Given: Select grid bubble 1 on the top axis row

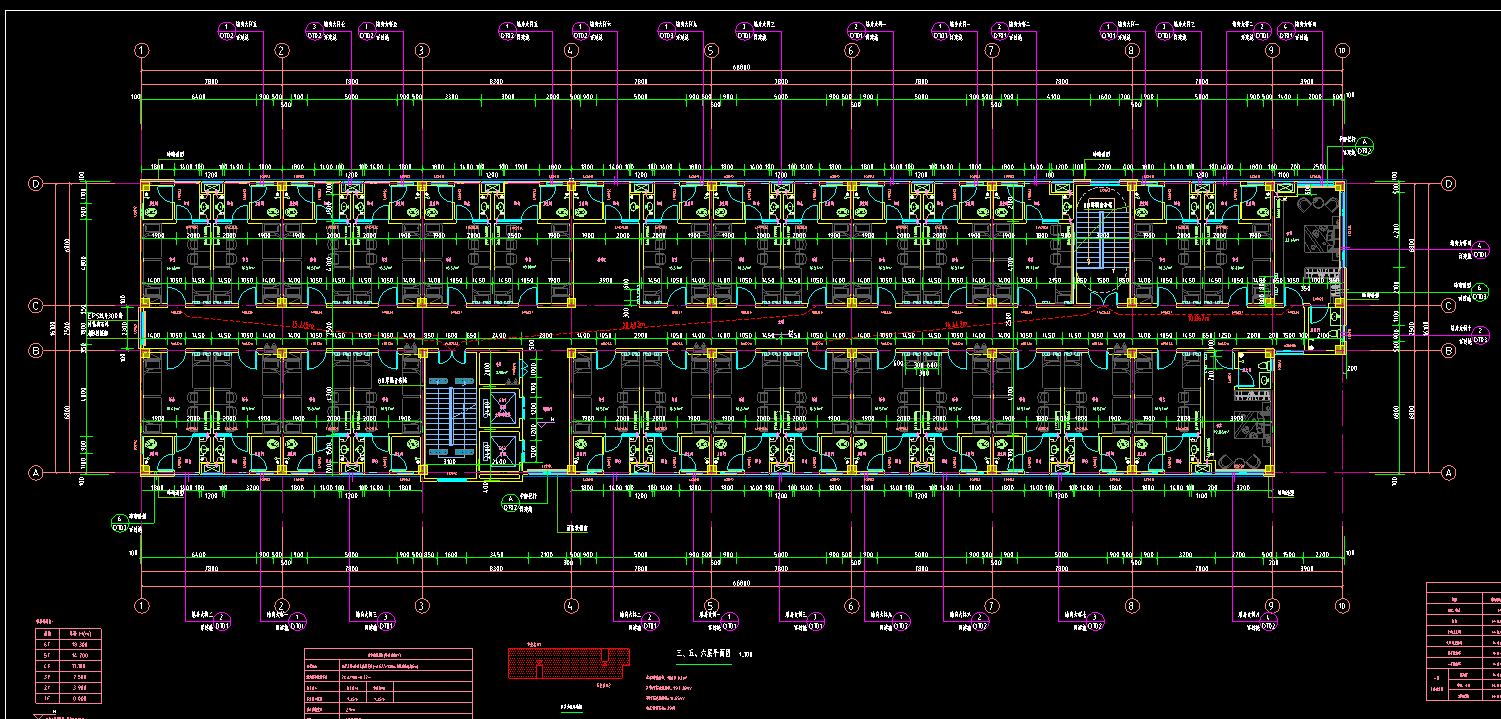Looking at the screenshot, I should 142,50.
